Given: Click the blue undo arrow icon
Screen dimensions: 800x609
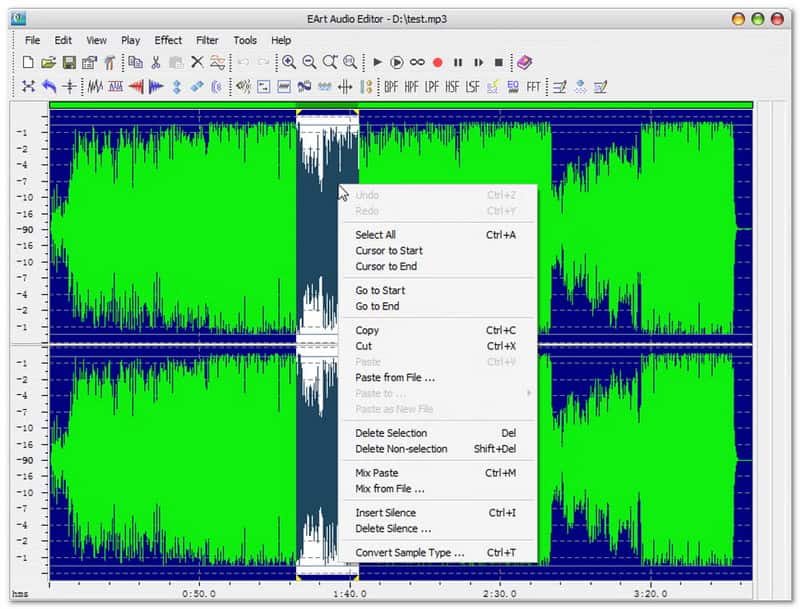Looking at the screenshot, I should [49, 87].
